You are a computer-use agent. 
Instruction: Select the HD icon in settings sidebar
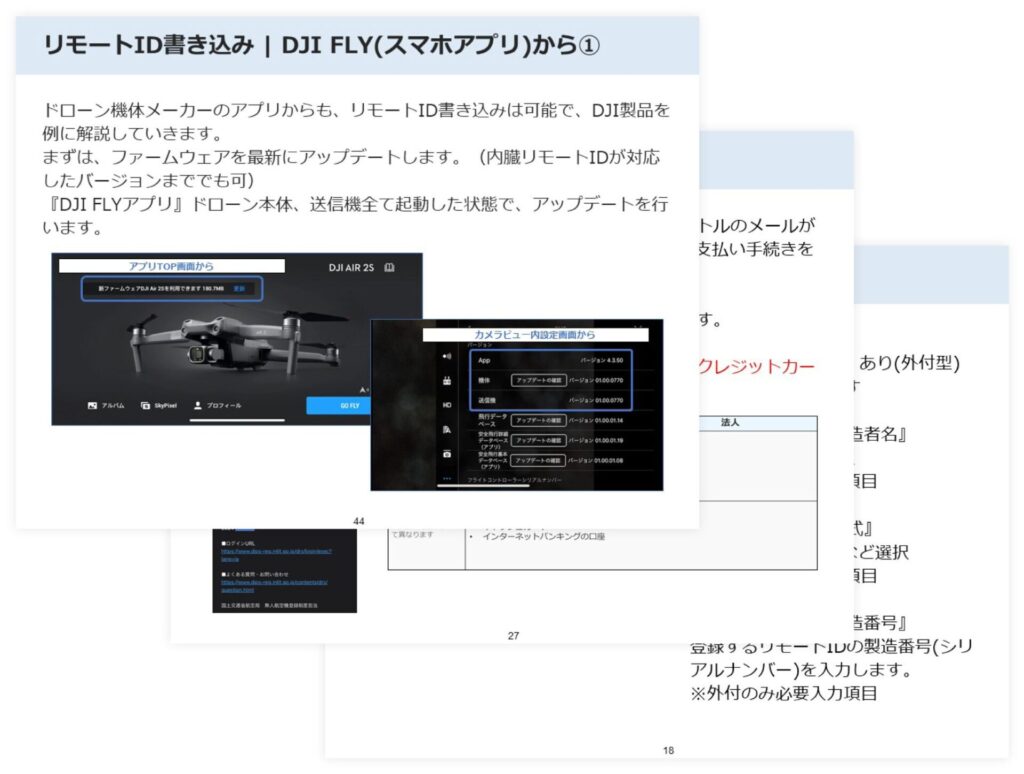447,405
